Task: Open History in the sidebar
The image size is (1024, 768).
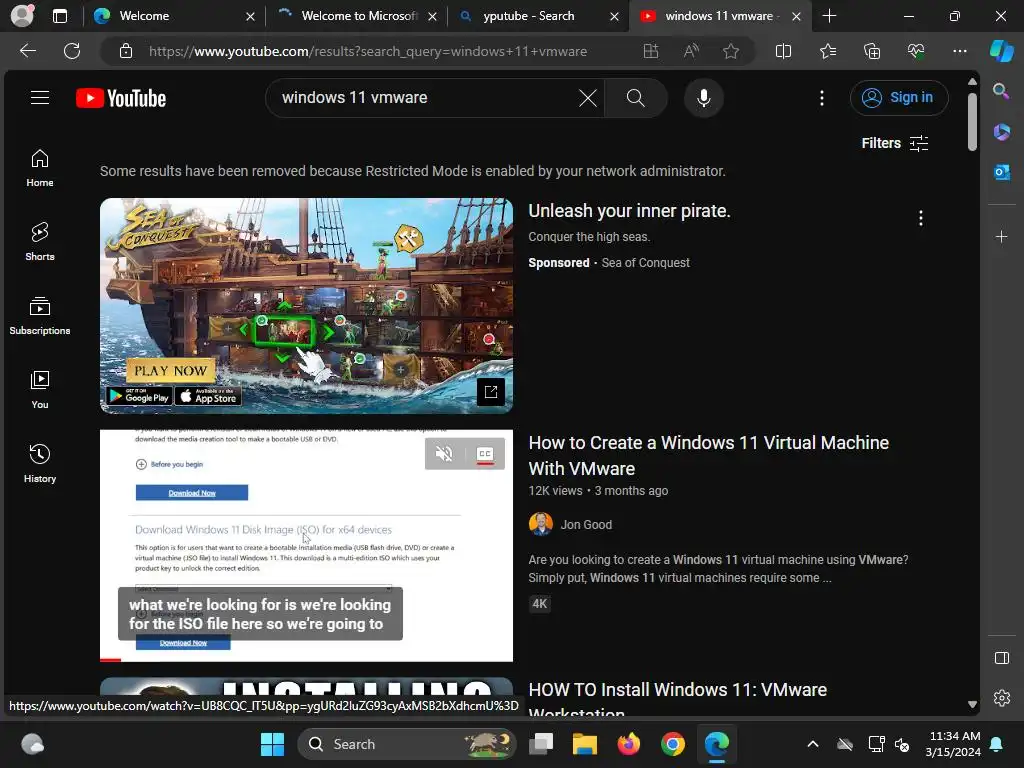Action: tap(40, 464)
